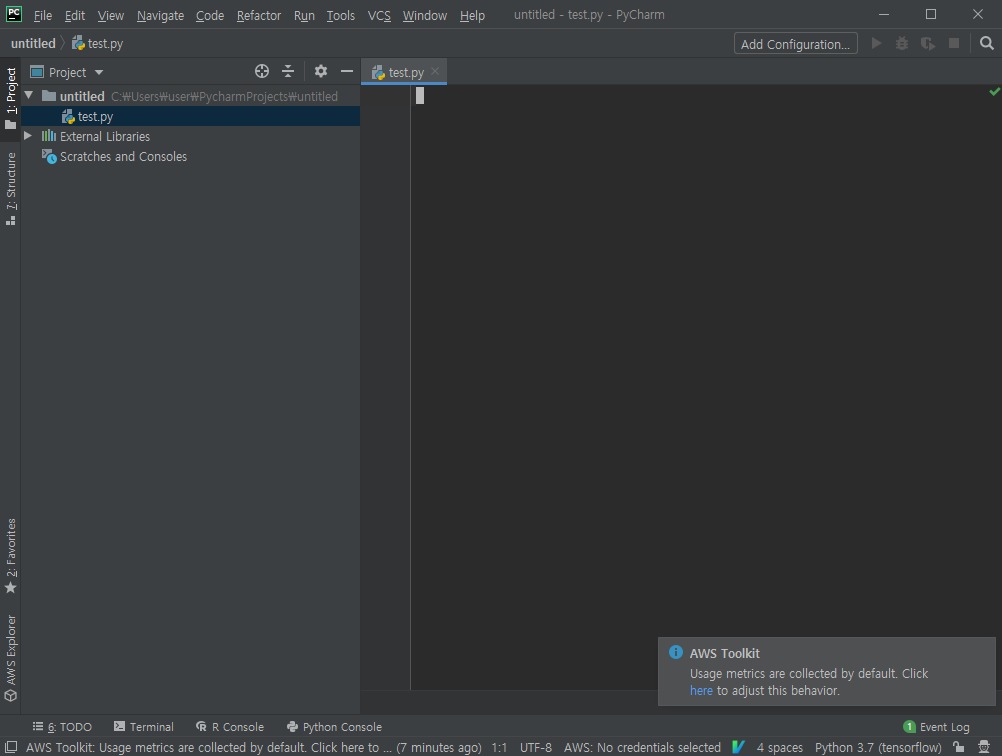Screen dimensions: 1002x756
Task: Open the VCS menu
Action: point(379,15)
